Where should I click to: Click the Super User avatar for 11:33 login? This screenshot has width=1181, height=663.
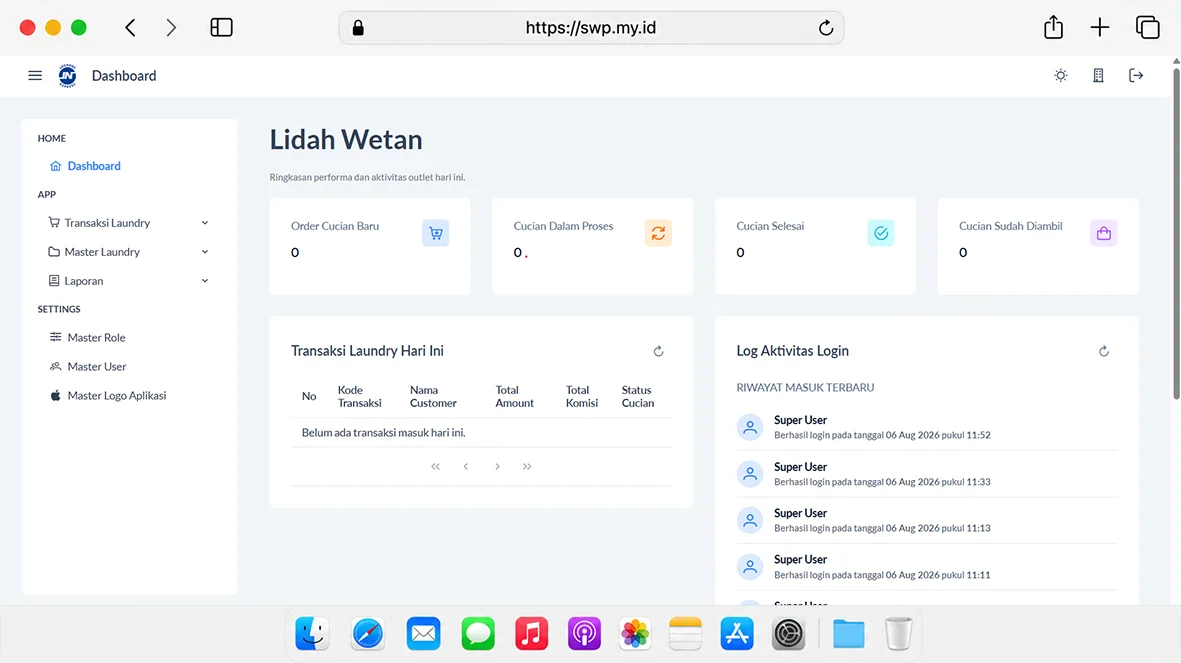coord(749,474)
